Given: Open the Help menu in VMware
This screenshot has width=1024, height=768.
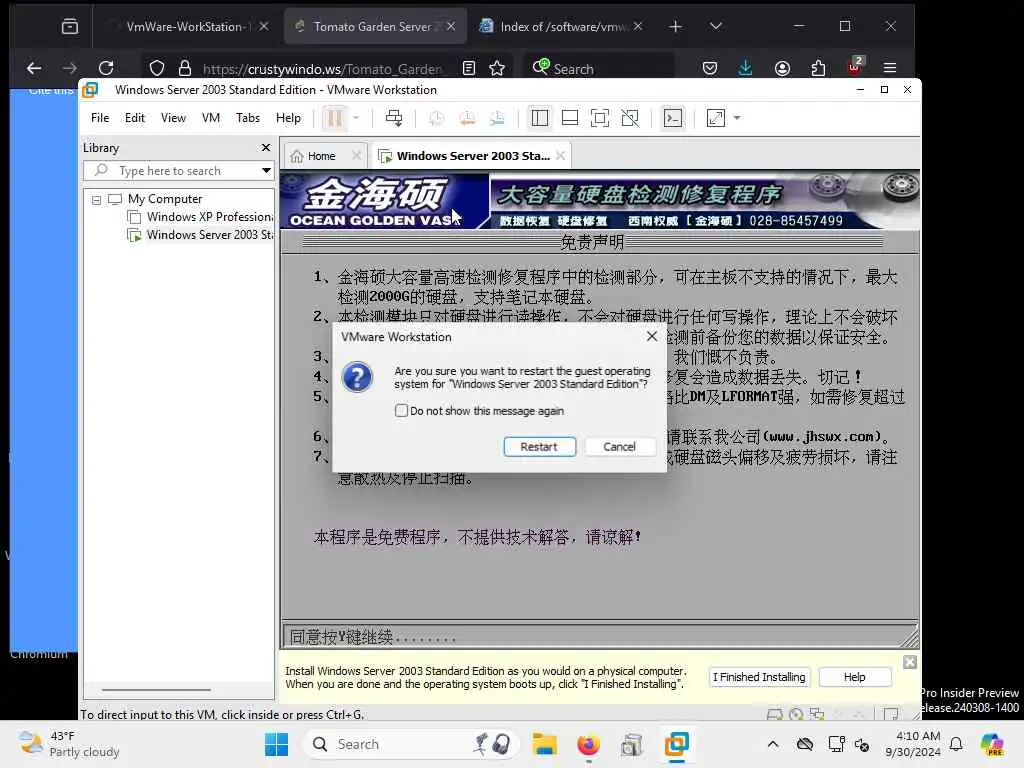Looking at the screenshot, I should click(288, 118).
